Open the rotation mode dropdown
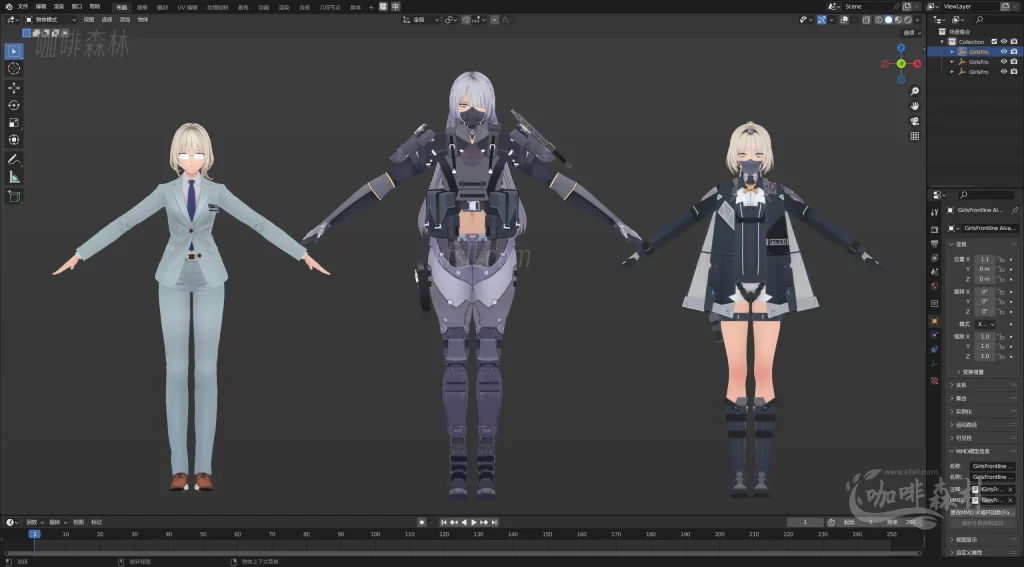The width and height of the screenshot is (1024, 567). point(985,324)
